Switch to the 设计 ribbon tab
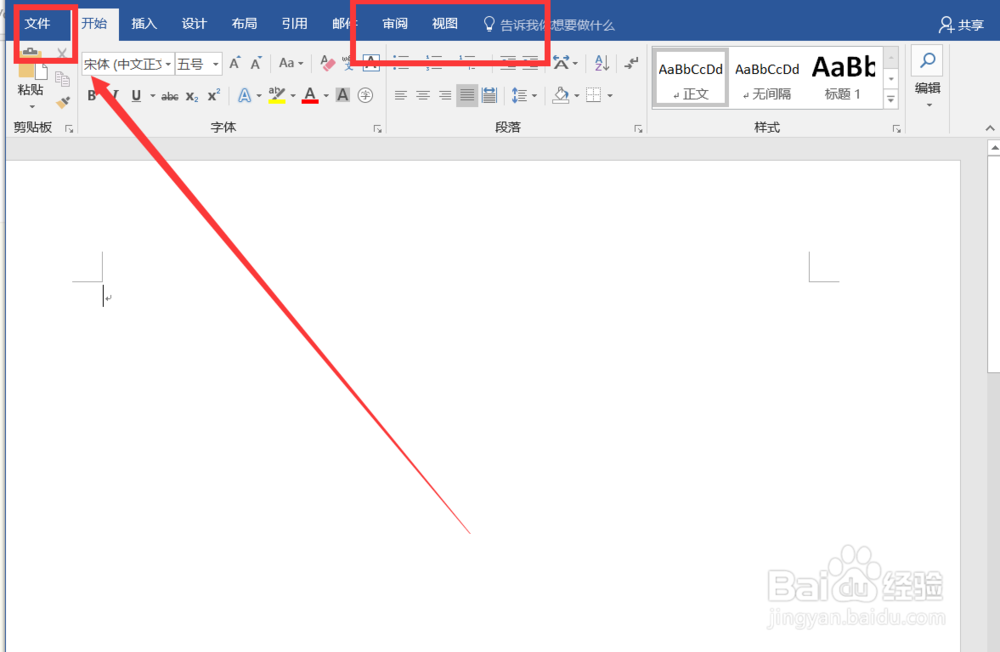The width and height of the screenshot is (1000, 652). tap(194, 24)
